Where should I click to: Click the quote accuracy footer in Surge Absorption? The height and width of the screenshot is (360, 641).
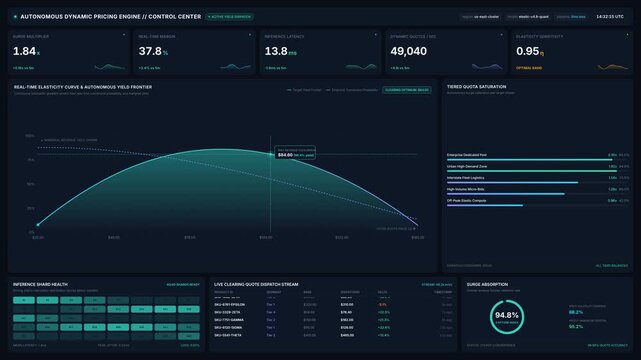click(x=607, y=345)
